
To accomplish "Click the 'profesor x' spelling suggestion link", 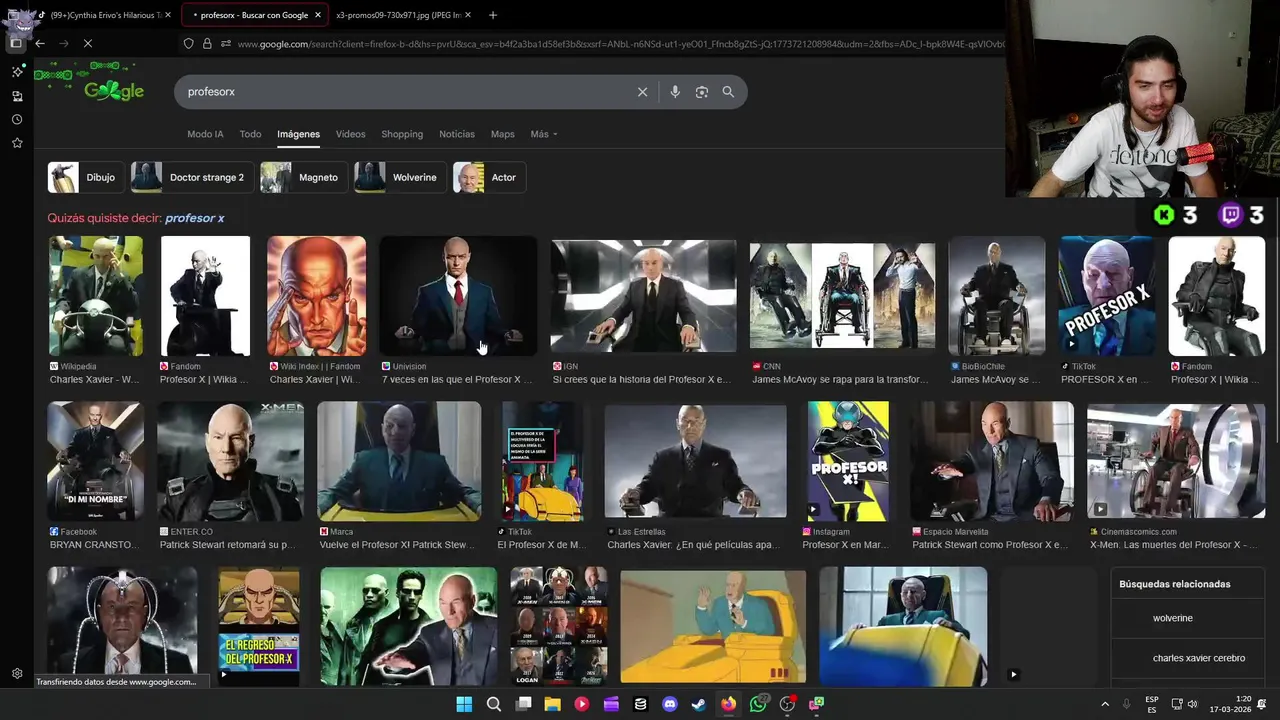I will tap(195, 218).
